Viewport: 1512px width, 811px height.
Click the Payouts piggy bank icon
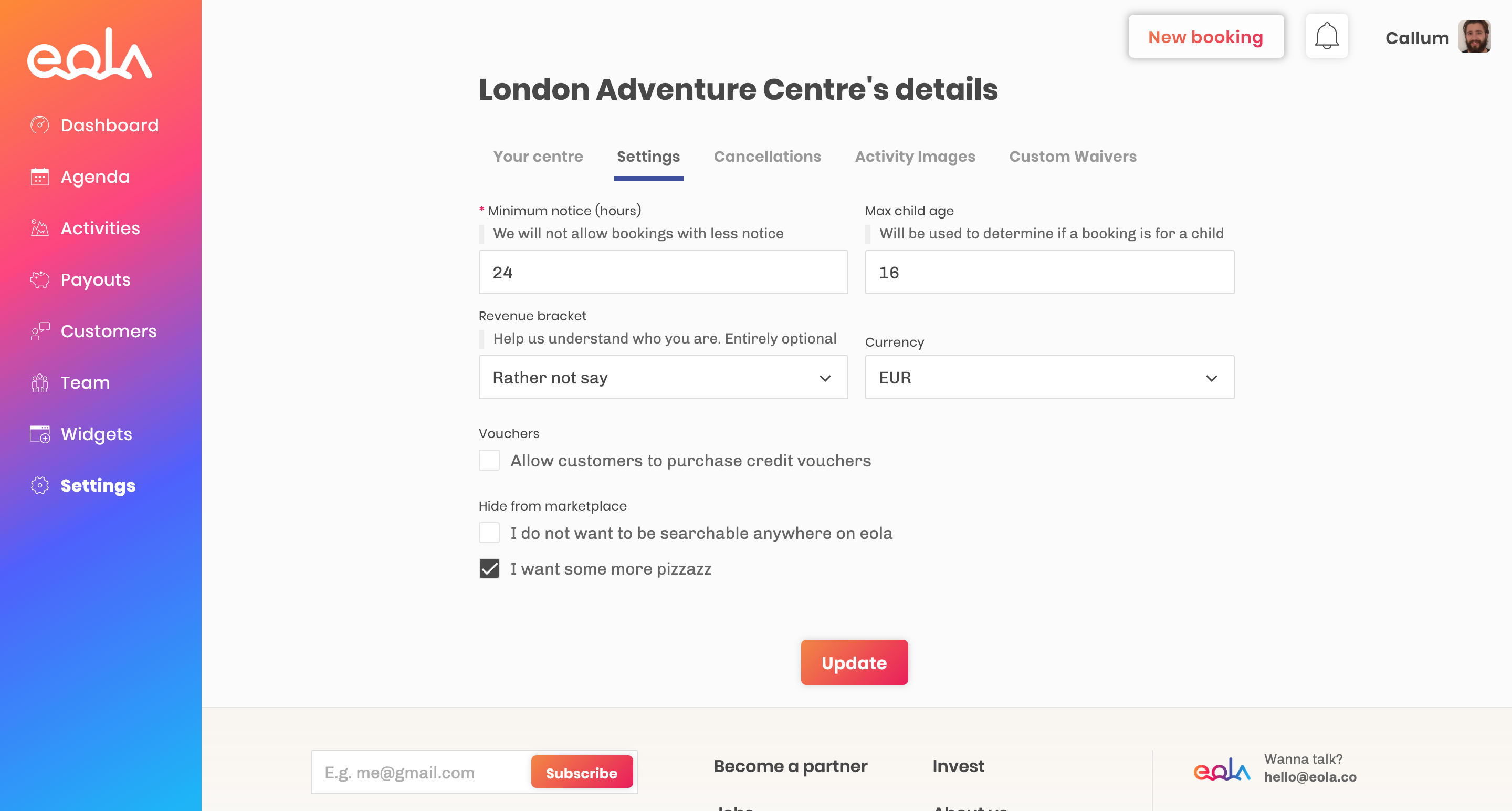coord(40,279)
